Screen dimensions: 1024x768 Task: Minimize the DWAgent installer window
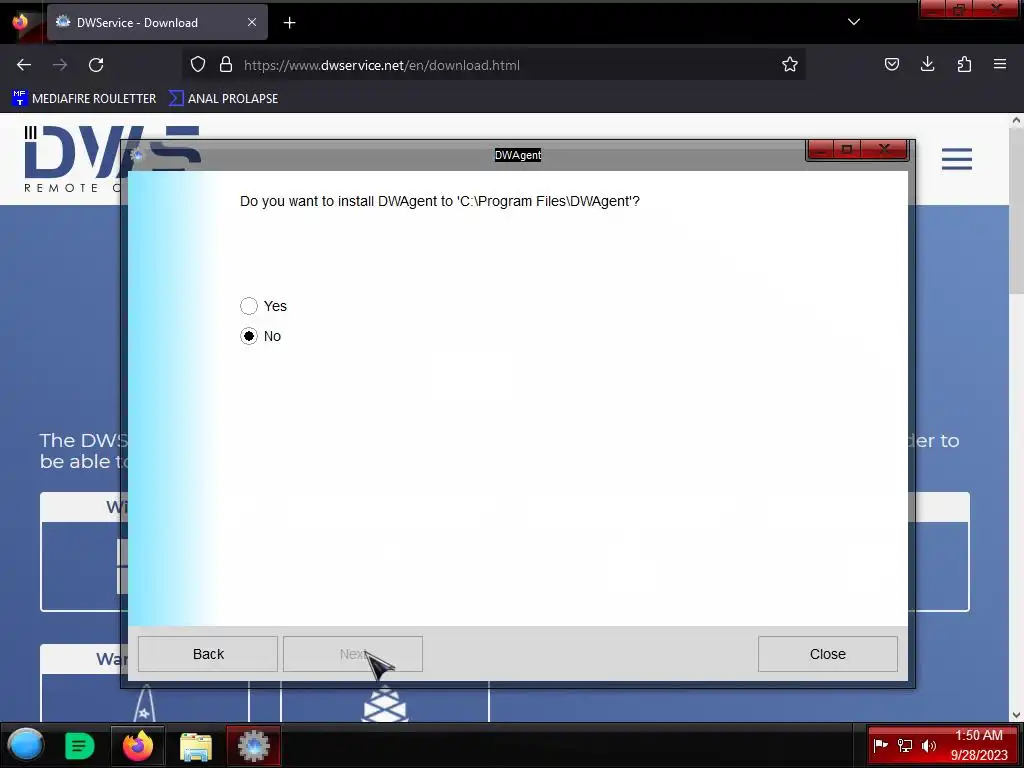[x=821, y=150]
